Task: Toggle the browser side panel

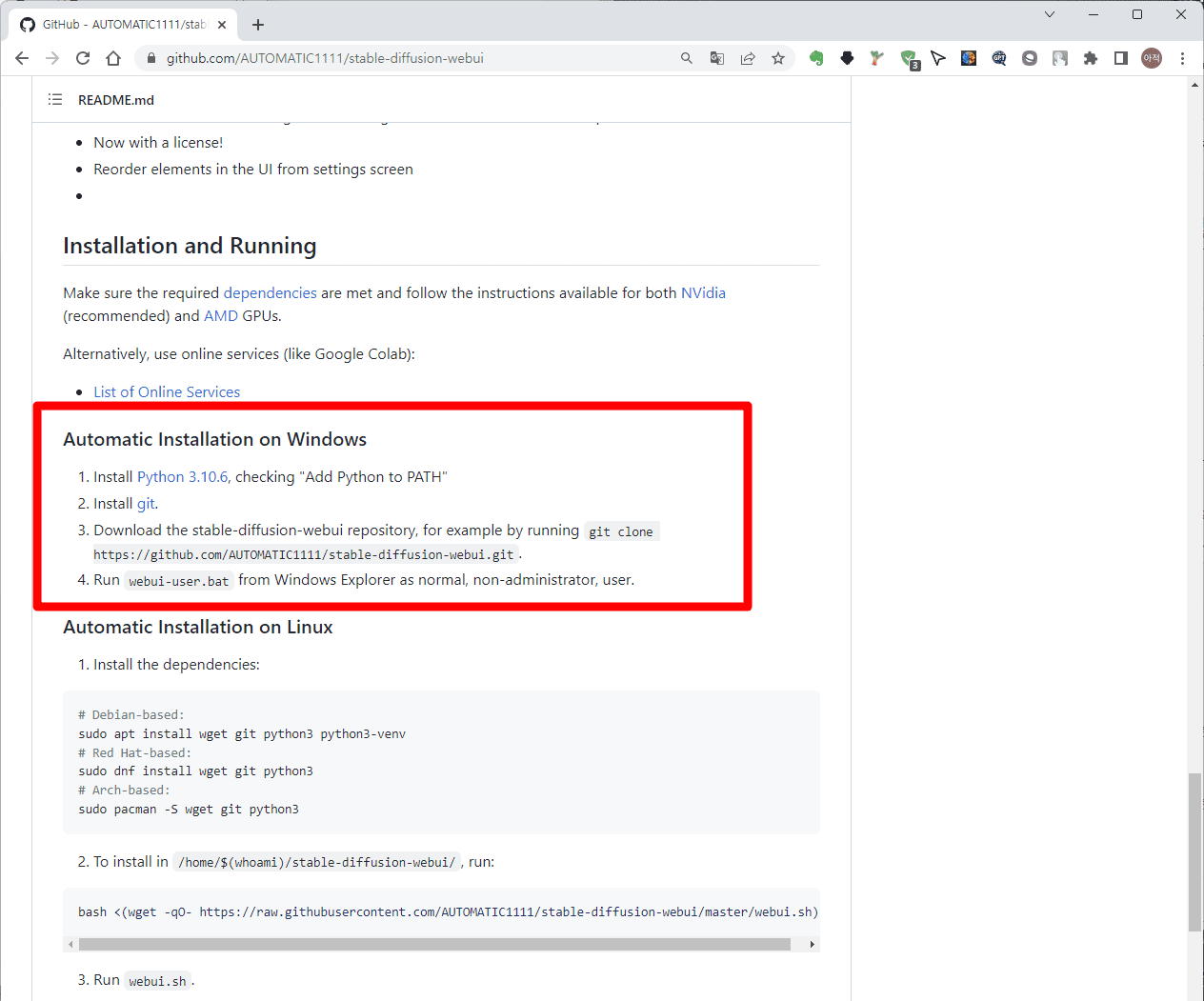Action: tap(1121, 58)
